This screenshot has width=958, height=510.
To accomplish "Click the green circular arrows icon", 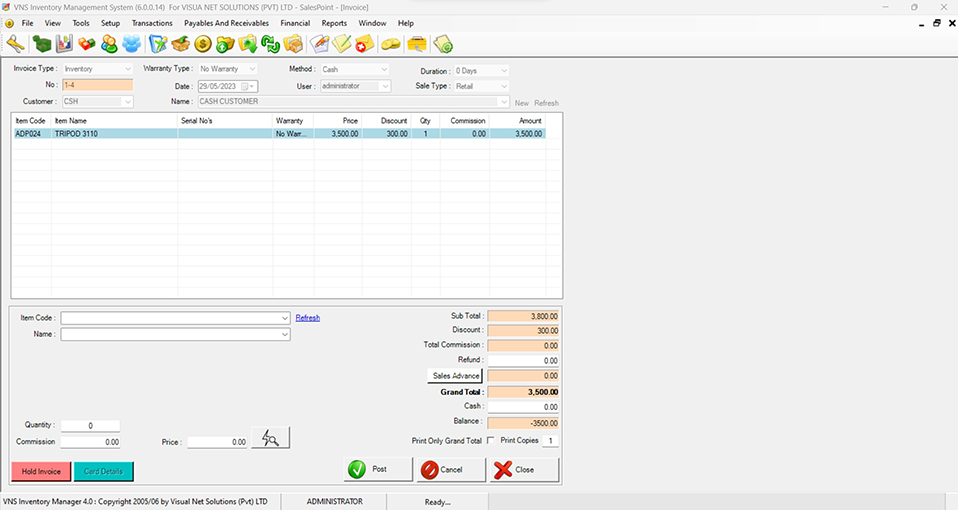I will pyautogui.click(x=270, y=44).
